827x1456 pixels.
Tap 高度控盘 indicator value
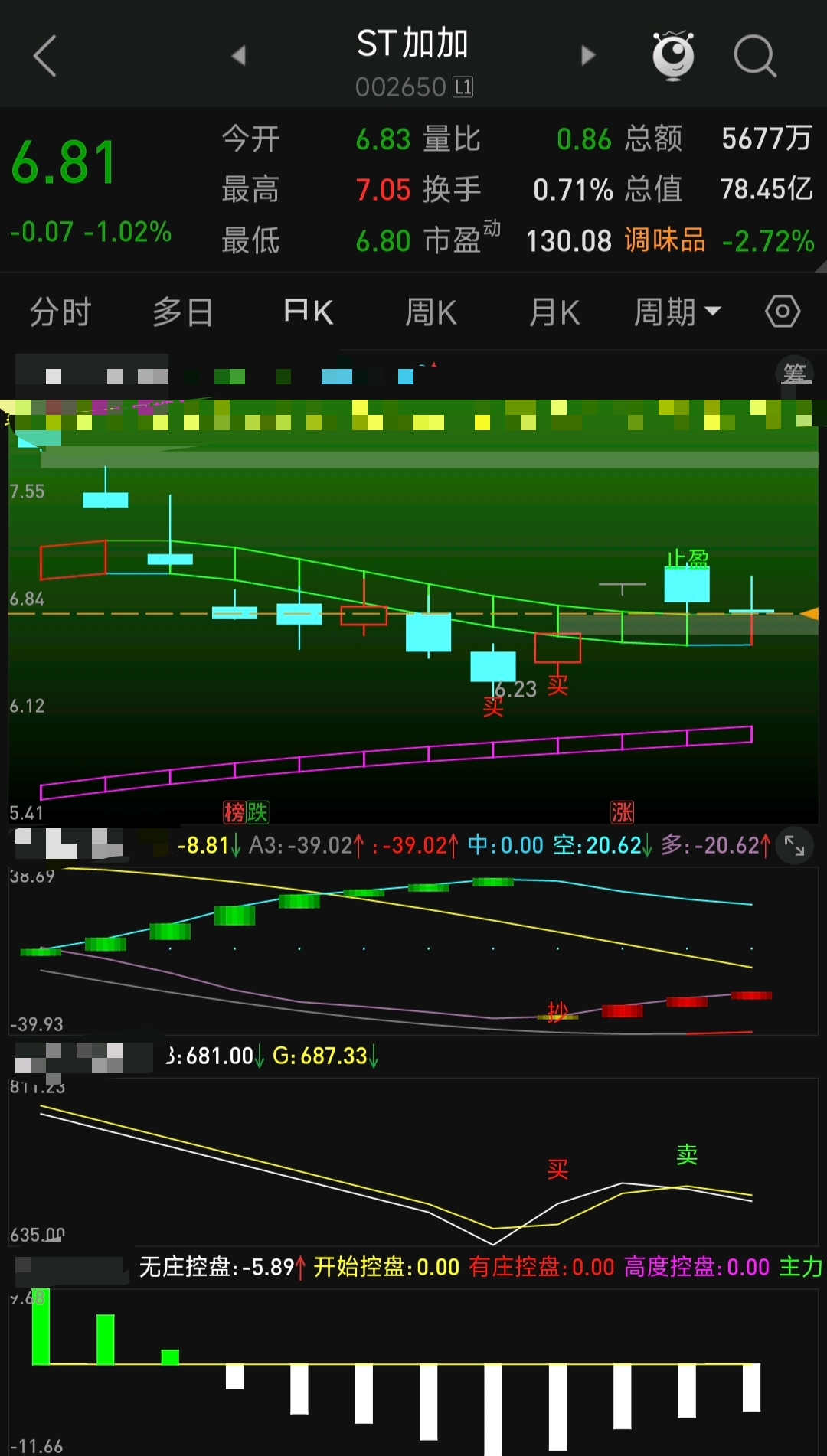697,1267
